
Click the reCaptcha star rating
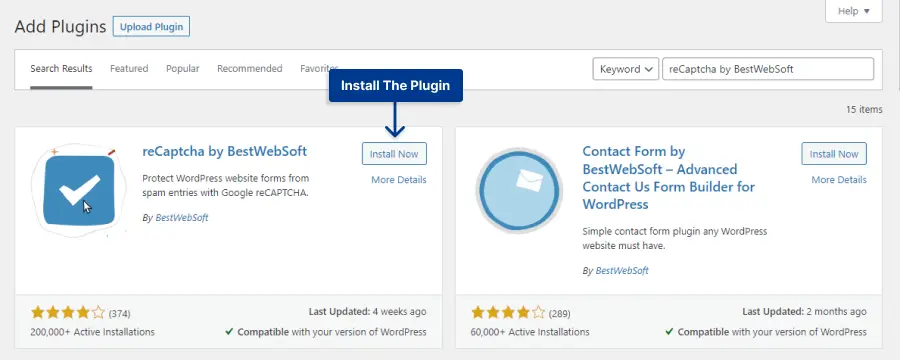pos(68,313)
